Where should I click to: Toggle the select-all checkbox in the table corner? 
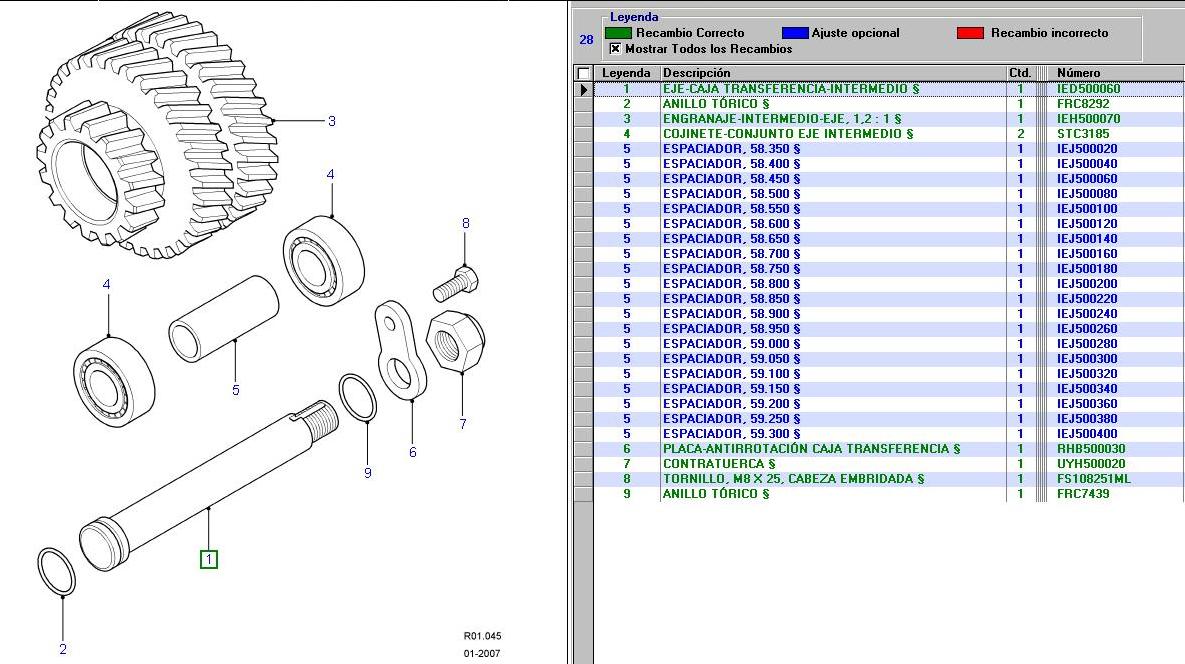pyautogui.click(x=581, y=72)
